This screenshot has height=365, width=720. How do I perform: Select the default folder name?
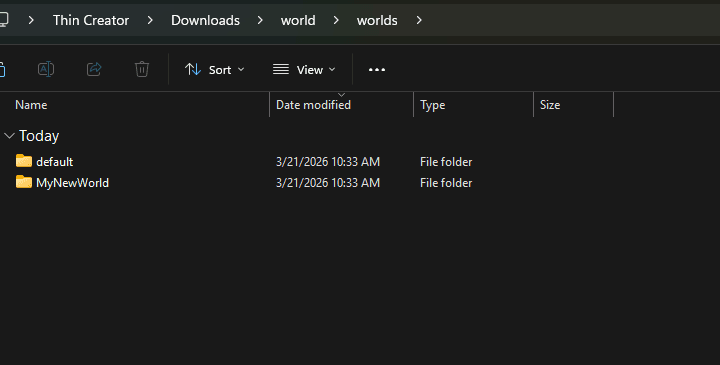click(55, 162)
